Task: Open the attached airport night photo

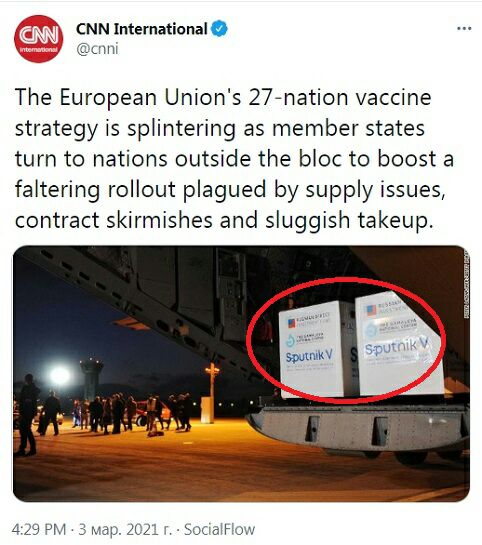Action: (x=241, y=374)
